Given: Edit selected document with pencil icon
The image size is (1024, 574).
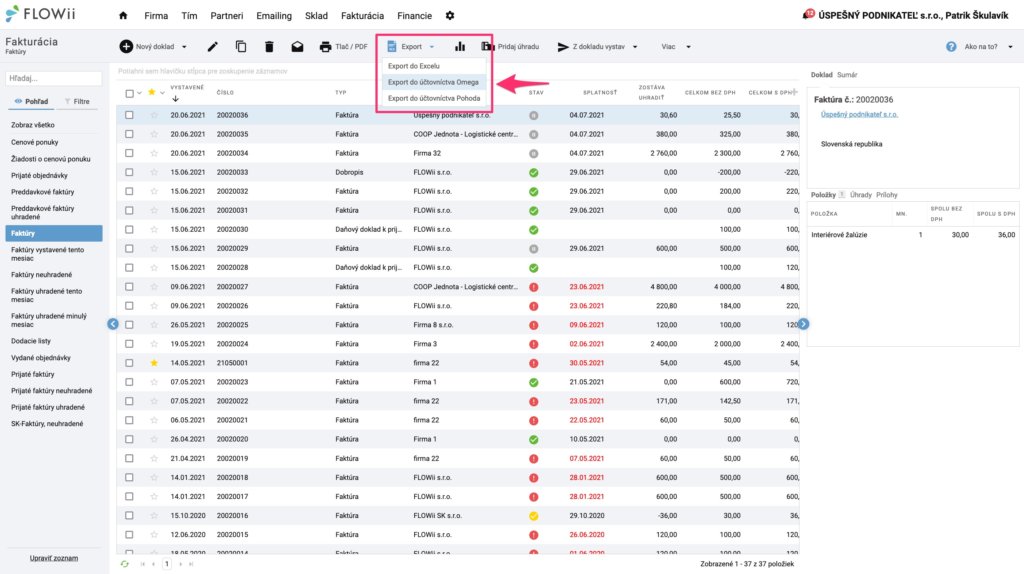Looking at the screenshot, I should coord(212,46).
